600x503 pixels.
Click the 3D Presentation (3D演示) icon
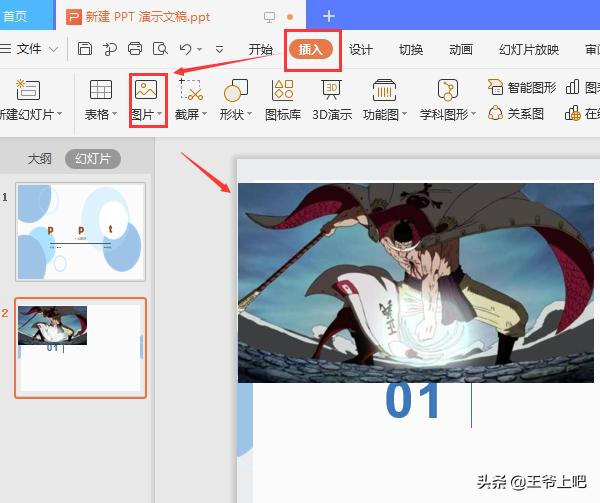(332, 90)
